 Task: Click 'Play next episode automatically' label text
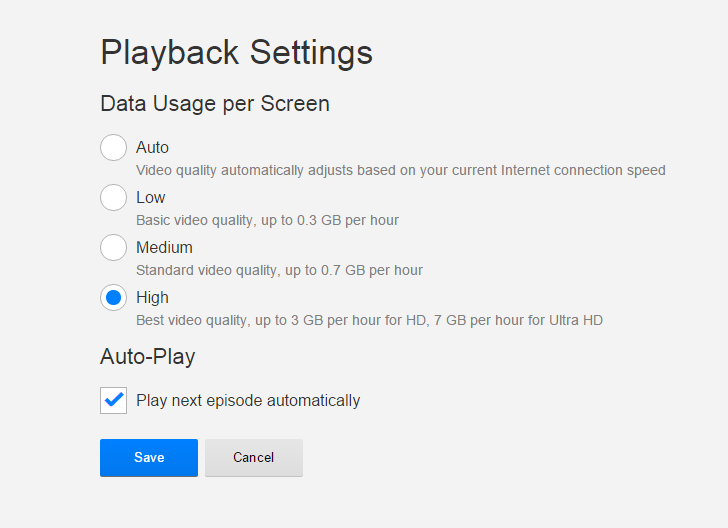(x=248, y=401)
